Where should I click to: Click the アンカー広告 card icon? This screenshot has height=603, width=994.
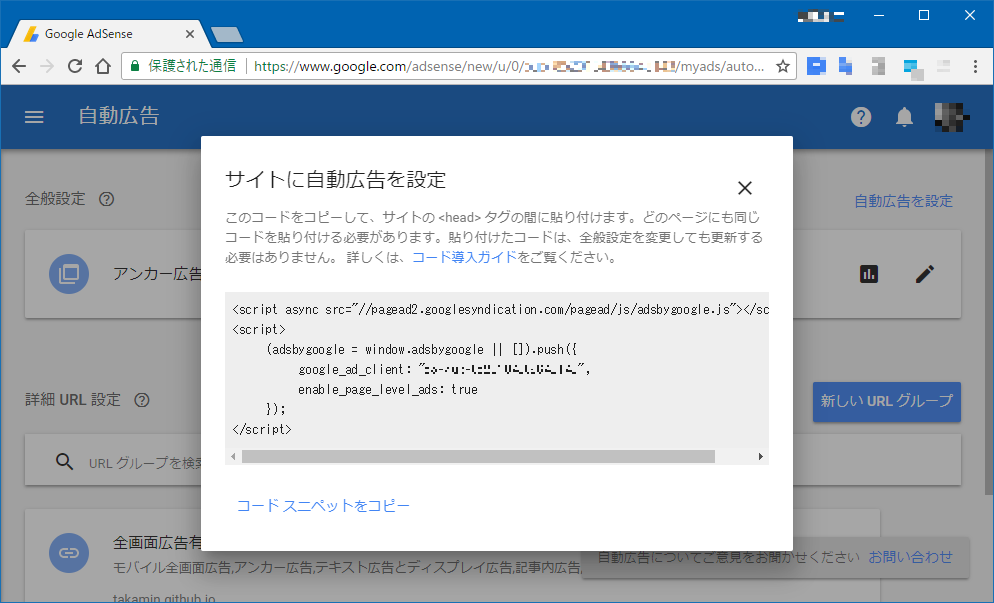click(69, 274)
